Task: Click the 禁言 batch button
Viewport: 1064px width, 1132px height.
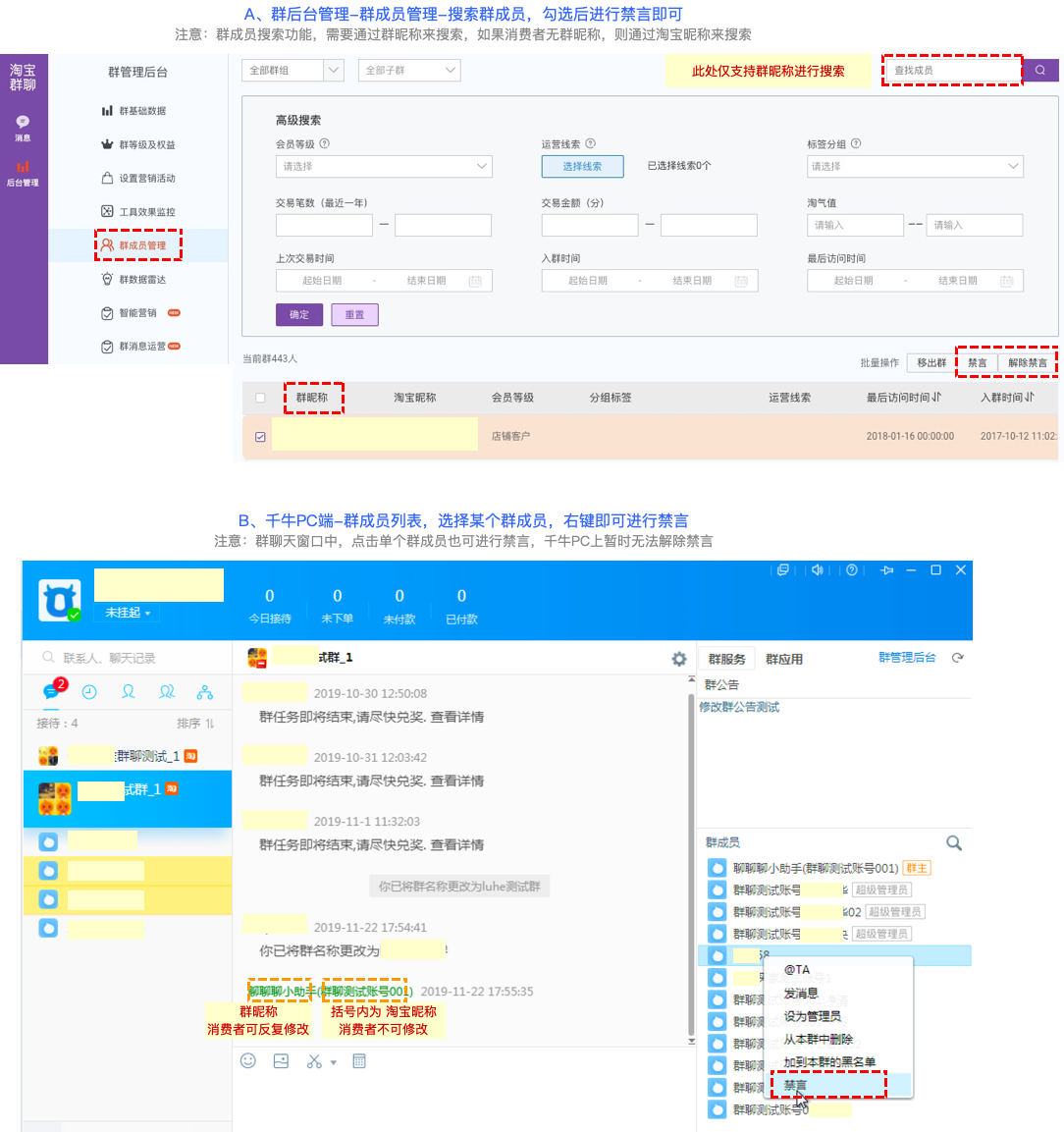Action: [x=978, y=362]
